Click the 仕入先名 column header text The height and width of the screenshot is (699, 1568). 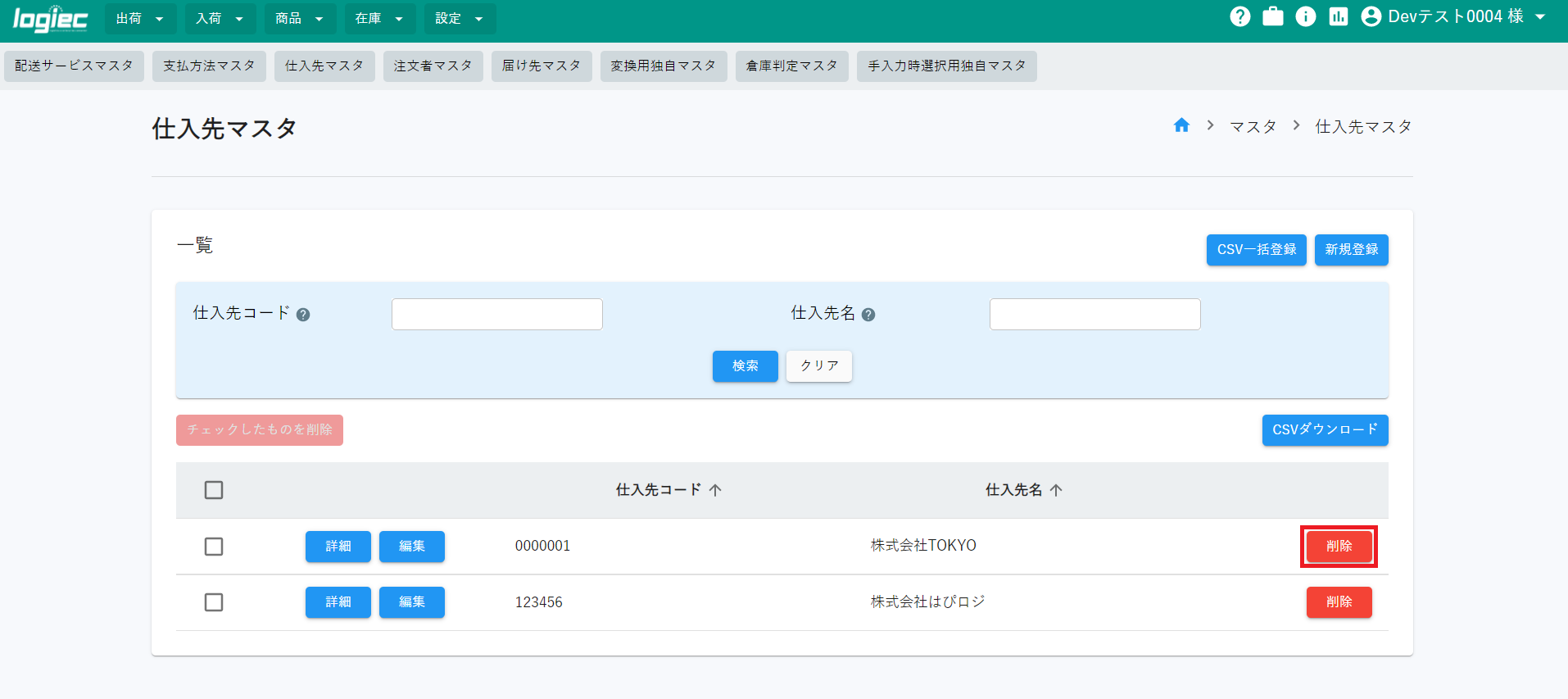click(1014, 490)
